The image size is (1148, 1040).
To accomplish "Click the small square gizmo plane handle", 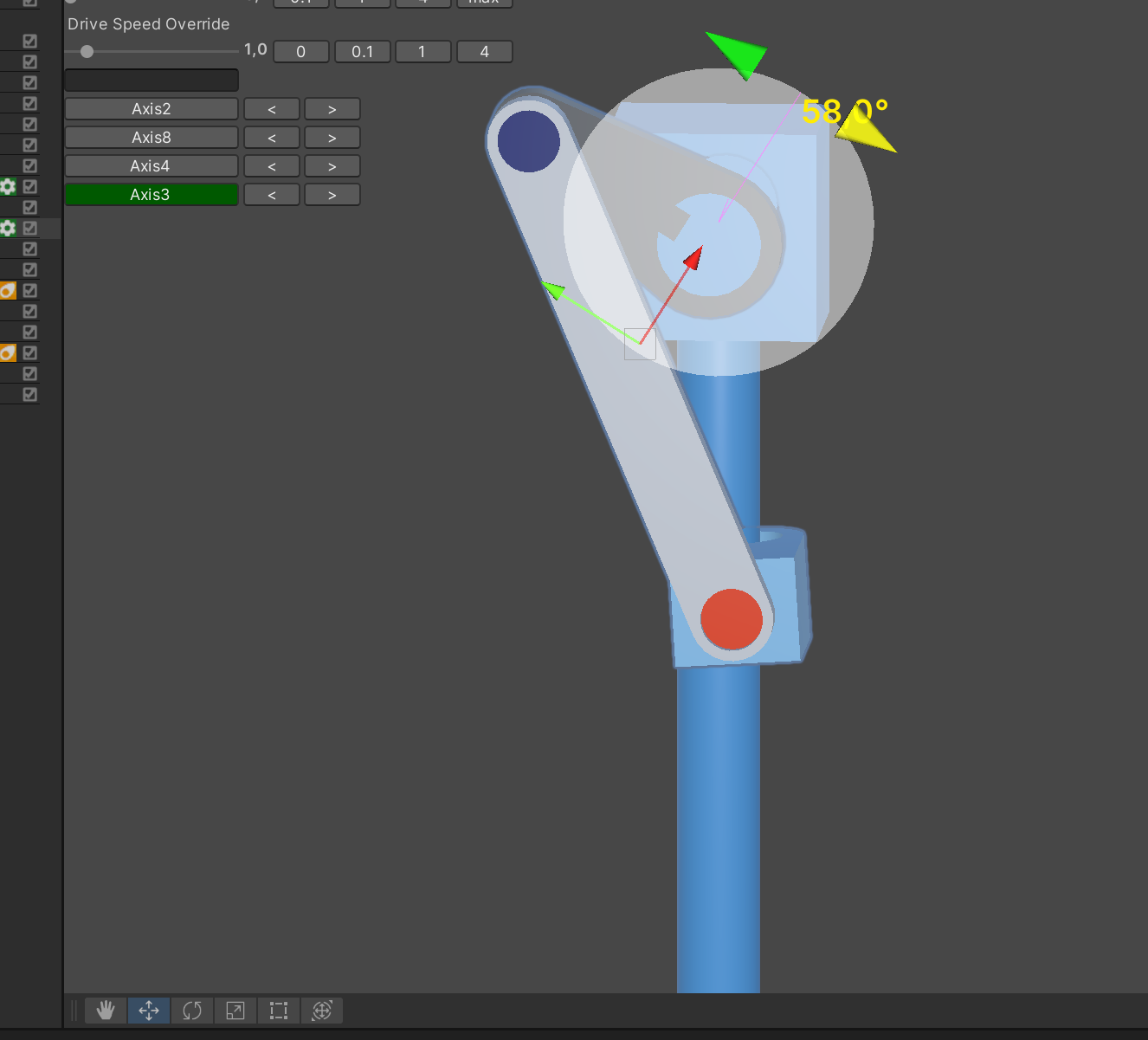I will pos(640,344).
